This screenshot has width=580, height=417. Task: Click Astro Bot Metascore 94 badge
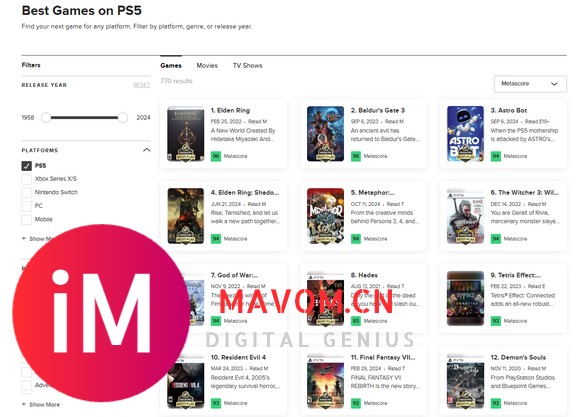click(x=496, y=156)
